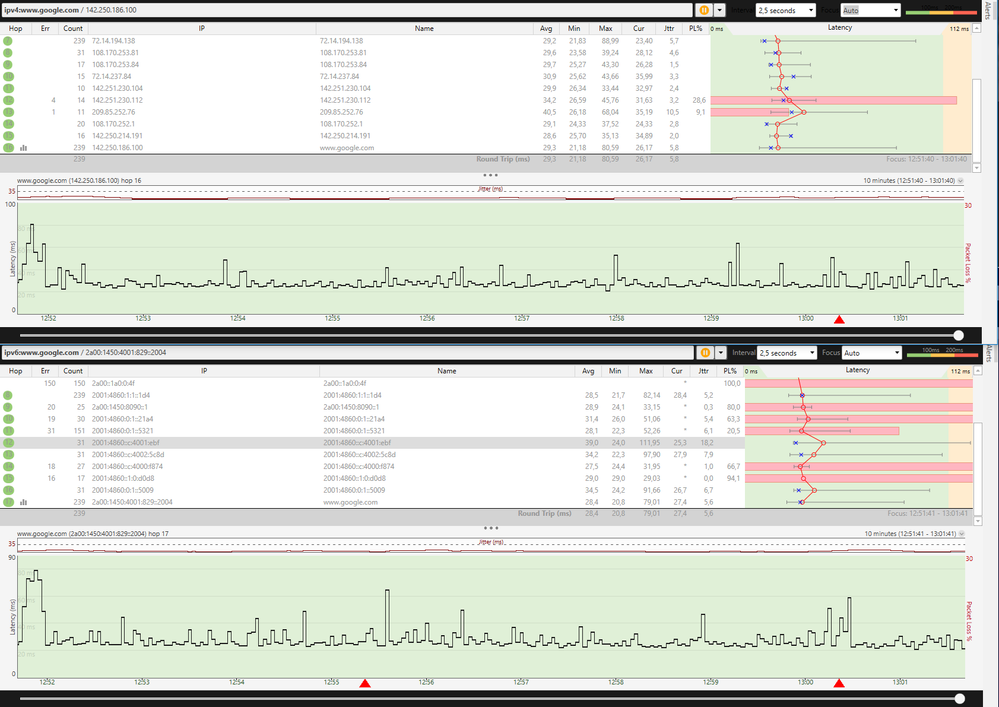
Task: Open the ipv4 Focus Auto combo box
Action: [870, 10]
